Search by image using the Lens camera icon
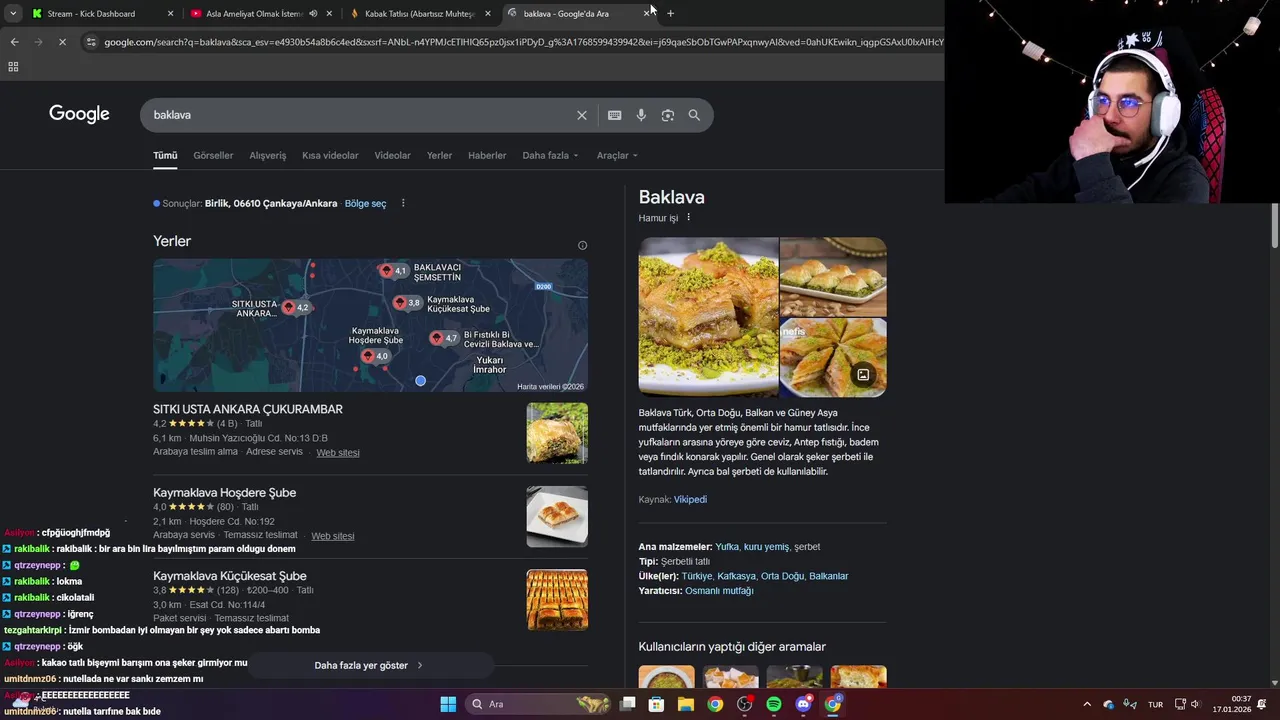This screenshot has height=720, width=1280. [x=668, y=115]
